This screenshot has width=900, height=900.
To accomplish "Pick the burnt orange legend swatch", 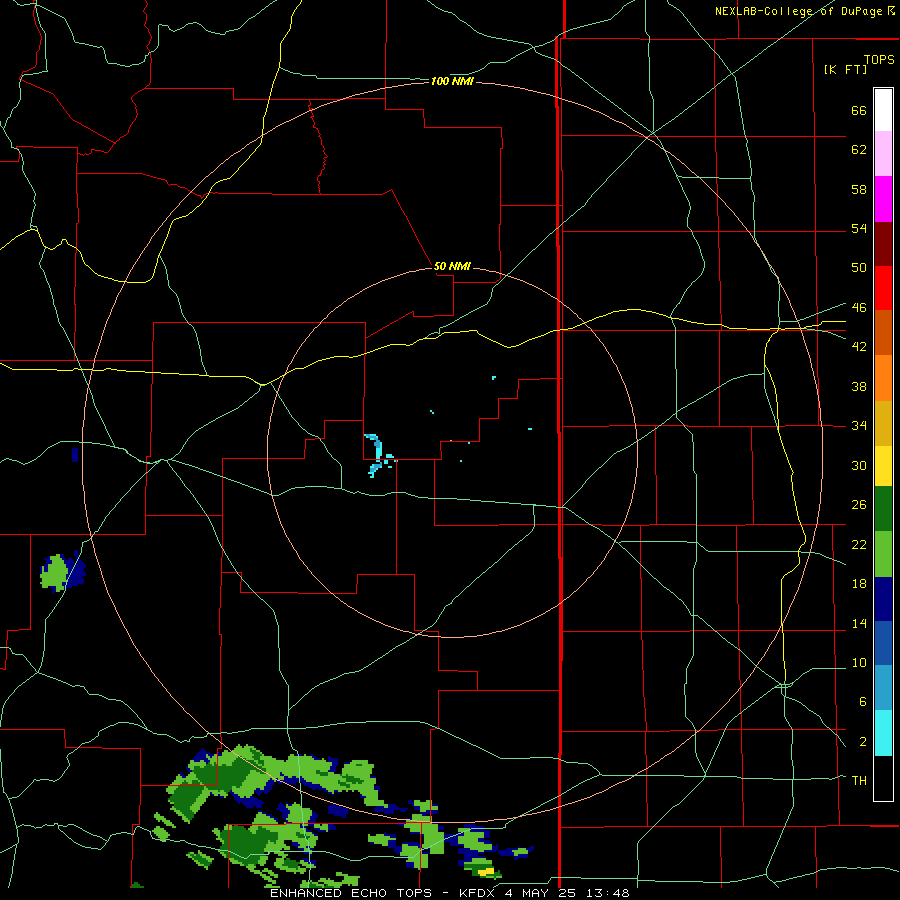I will coord(883,333).
